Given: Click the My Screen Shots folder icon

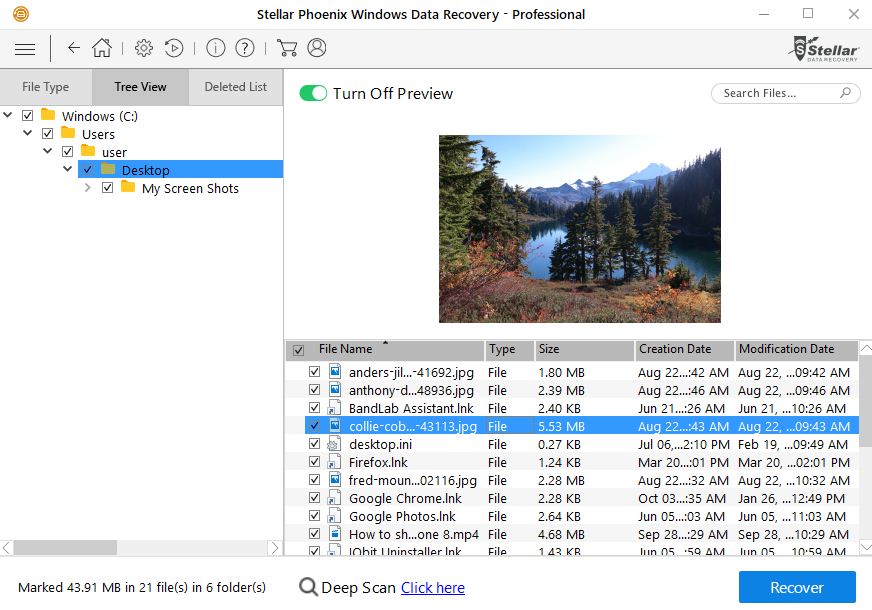Looking at the screenshot, I should [128, 186].
